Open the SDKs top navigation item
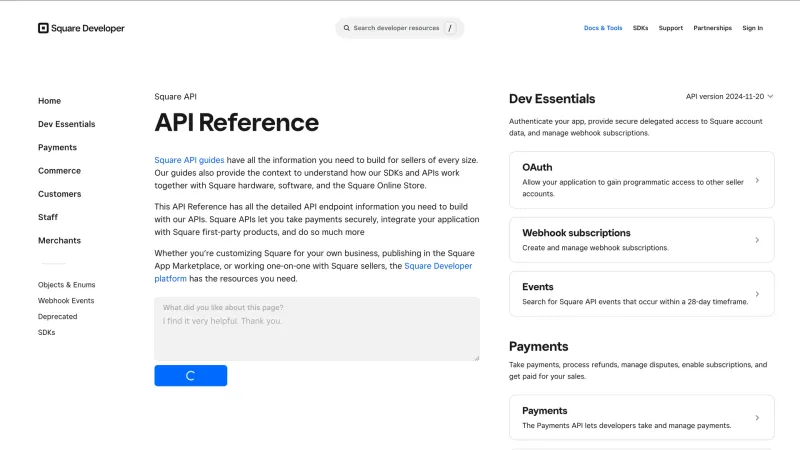Screen dimensions: 800x450 (x=640, y=28)
